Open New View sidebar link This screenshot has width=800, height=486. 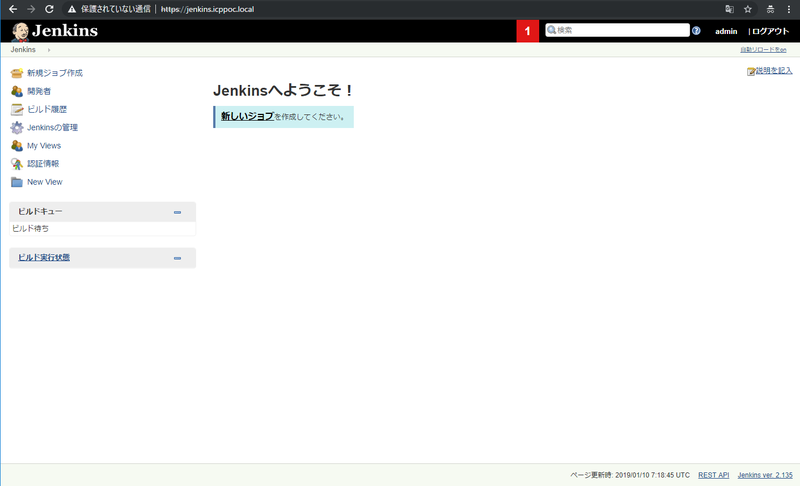(x=44, y=182)
